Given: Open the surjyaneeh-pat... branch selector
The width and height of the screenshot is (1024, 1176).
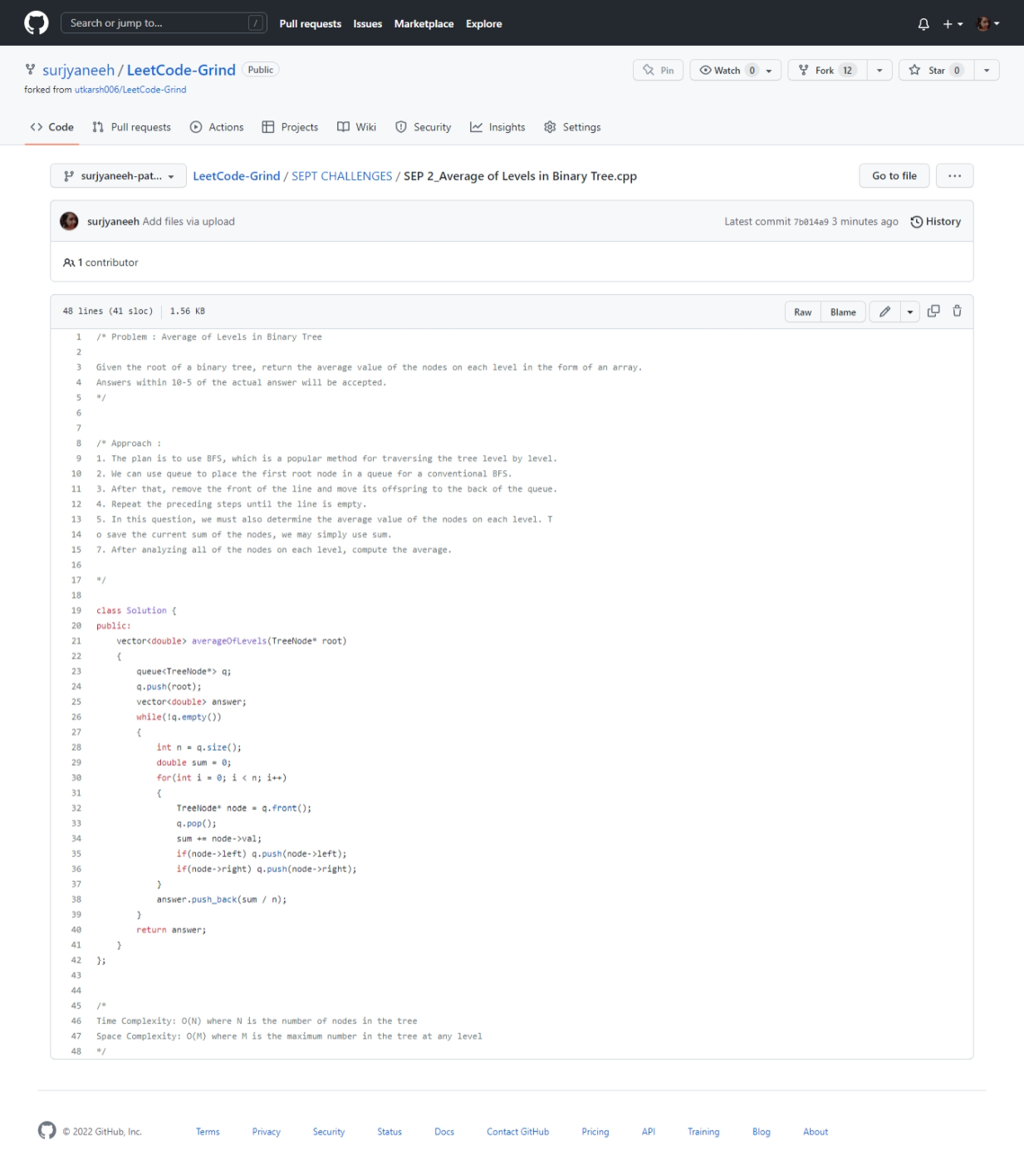Looking at the screenshot, I should (119, 176).
